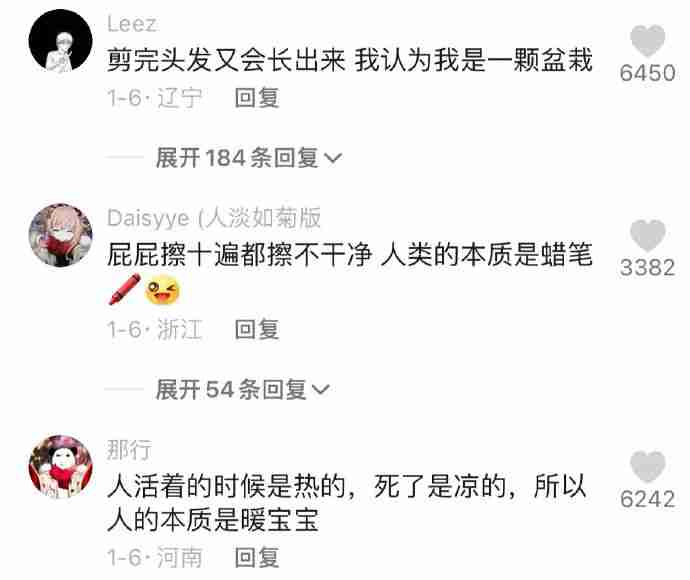Click chevron next to 展开 54 条回复
Viewport: 690px width, 580px height.
(x=320, y=390)
